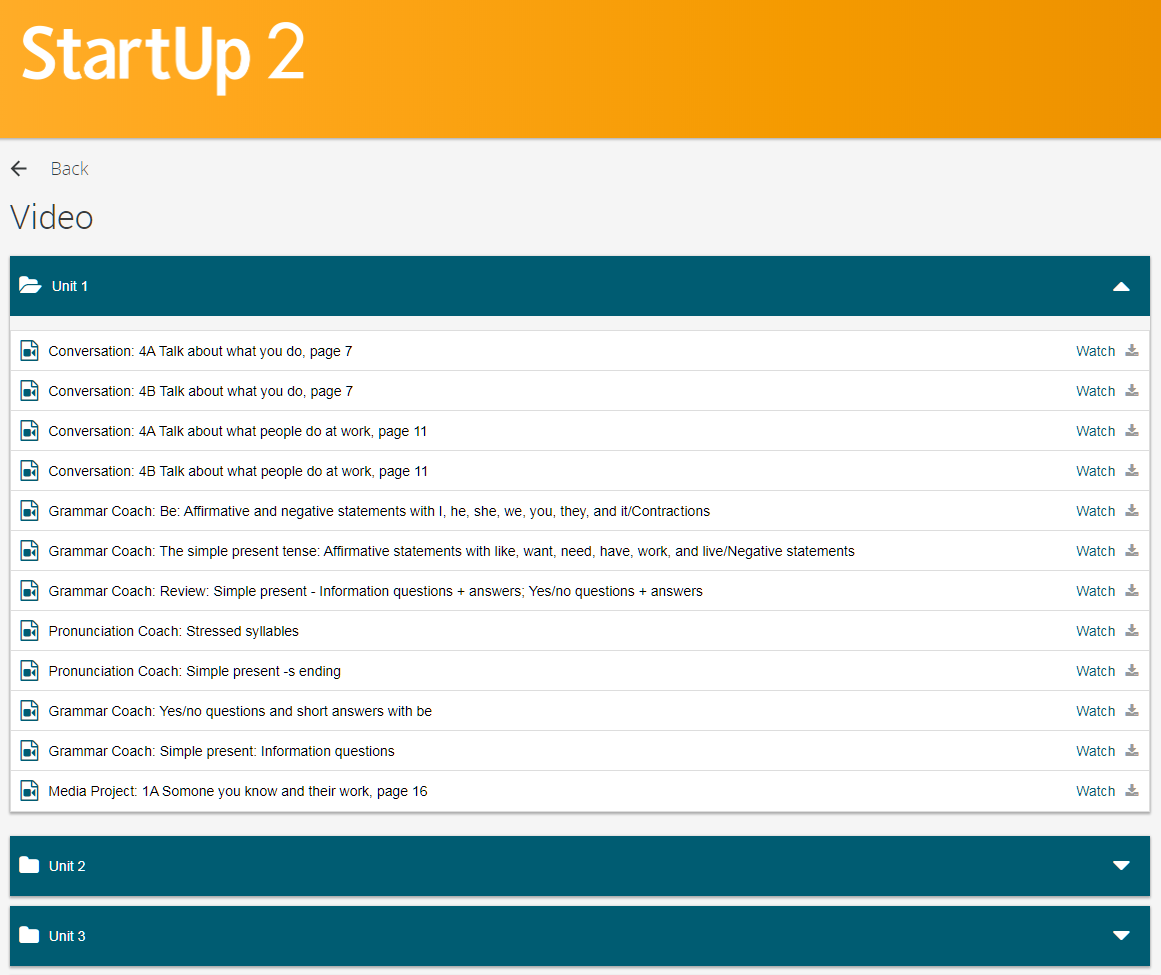Click video file icon for Yes/no questions with be
This screenshot has width=1161, height=975.
point(30,710)
